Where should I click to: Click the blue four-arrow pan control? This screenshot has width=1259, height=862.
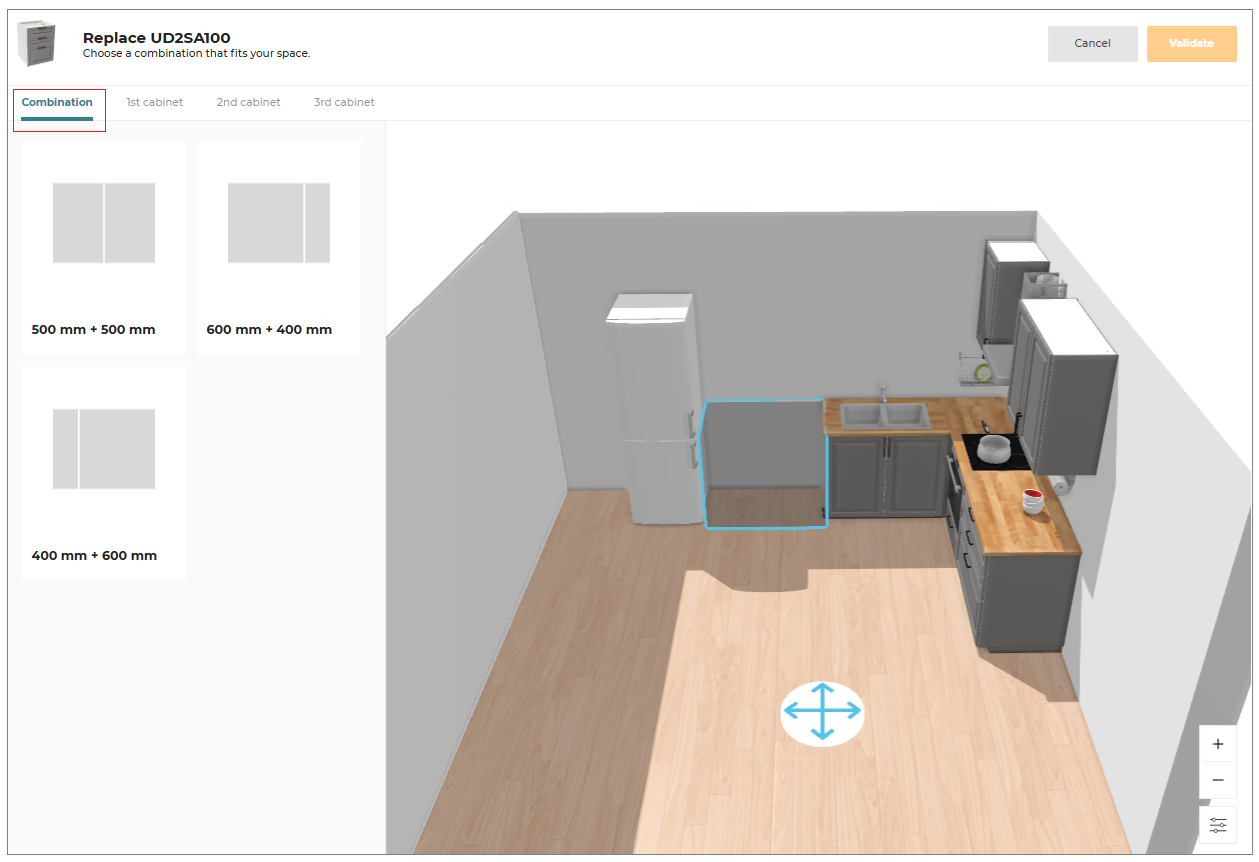tap(821, 712)
